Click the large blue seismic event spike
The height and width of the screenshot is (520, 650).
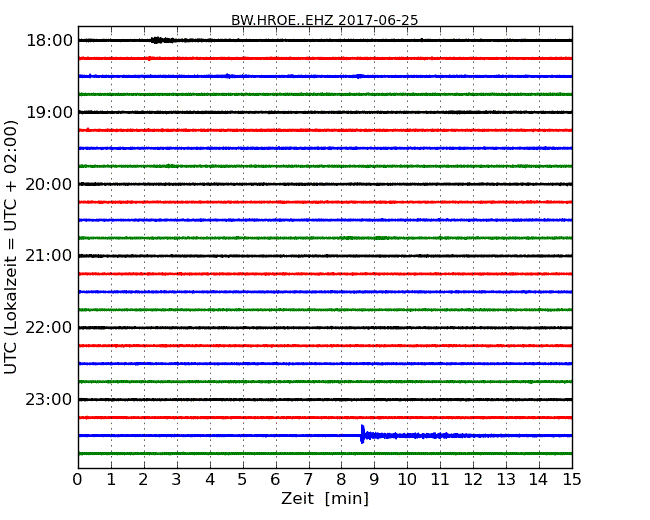pos(363,435)
